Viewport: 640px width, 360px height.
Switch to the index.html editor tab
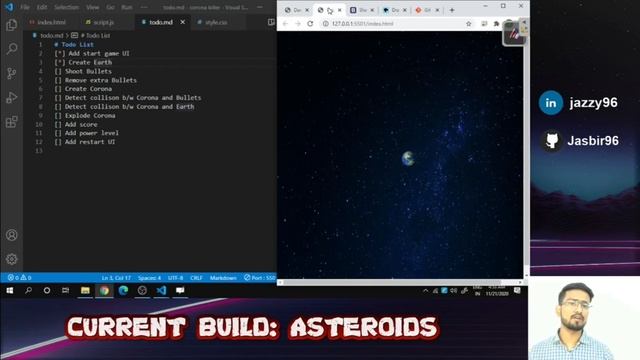(48, 22)
